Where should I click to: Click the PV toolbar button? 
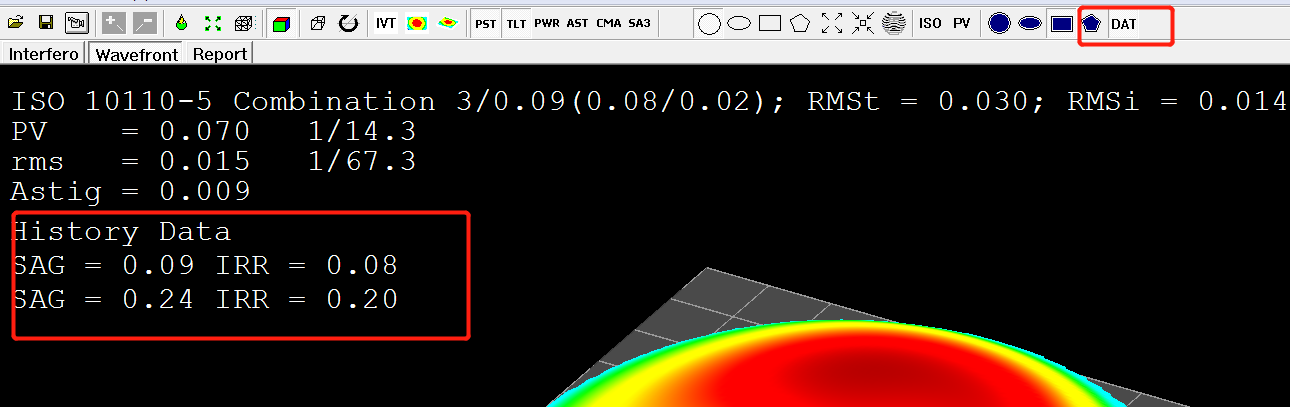pos(961,24)
